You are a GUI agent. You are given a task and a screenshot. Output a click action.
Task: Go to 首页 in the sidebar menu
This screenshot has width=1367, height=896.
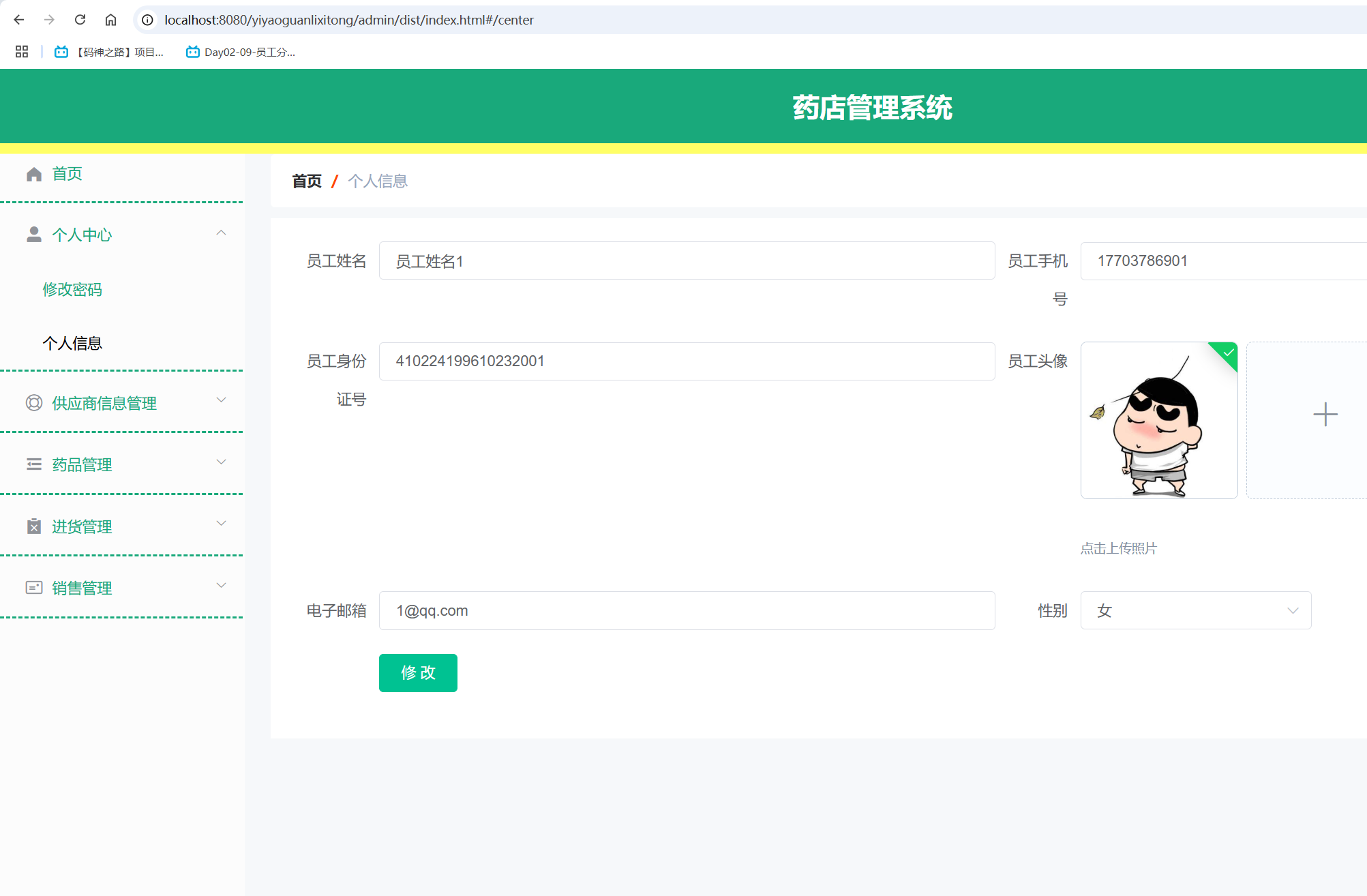pyautogui.click(x=67, y=174)
